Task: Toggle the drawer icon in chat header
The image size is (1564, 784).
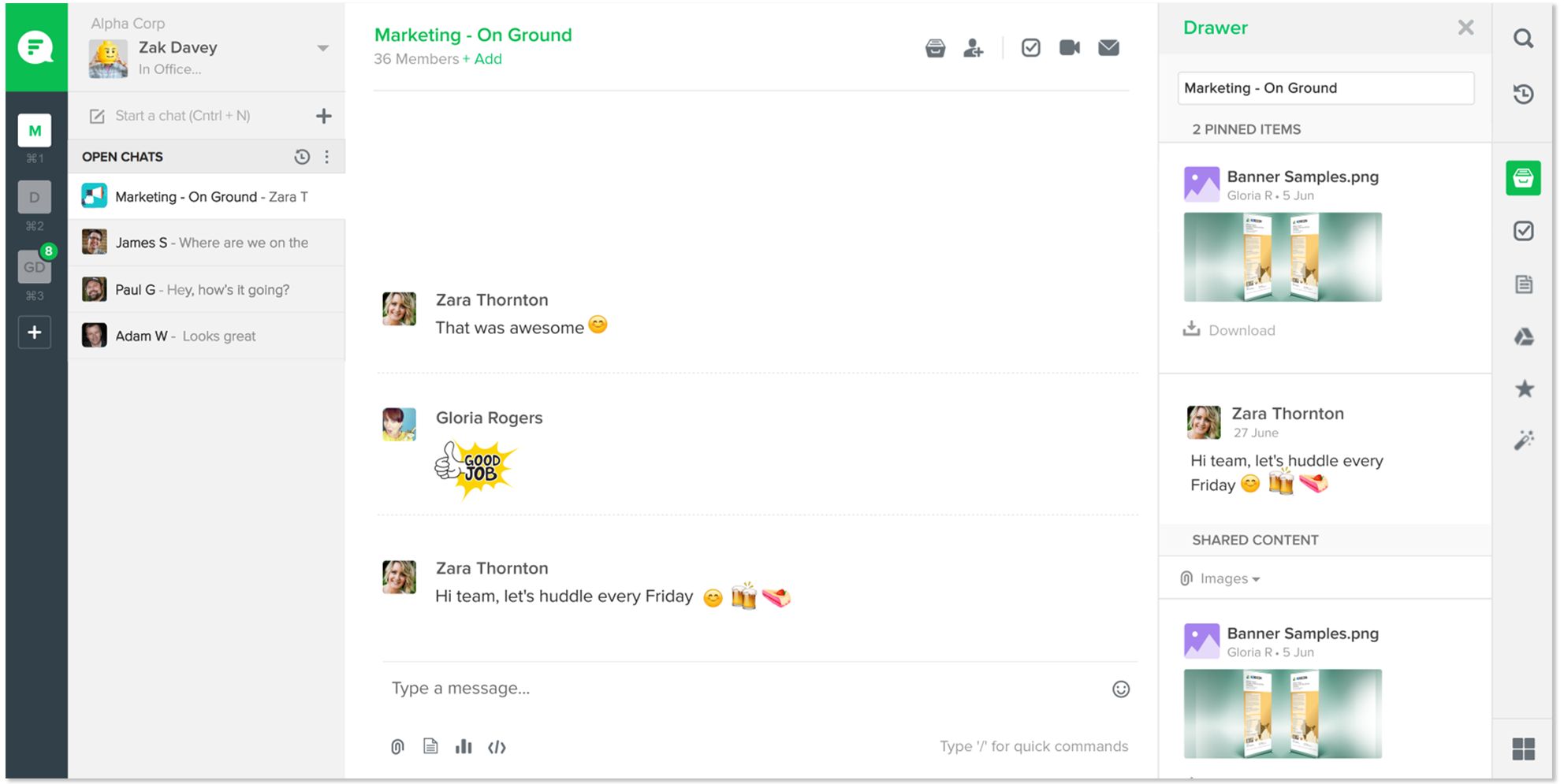Action: 935,48
